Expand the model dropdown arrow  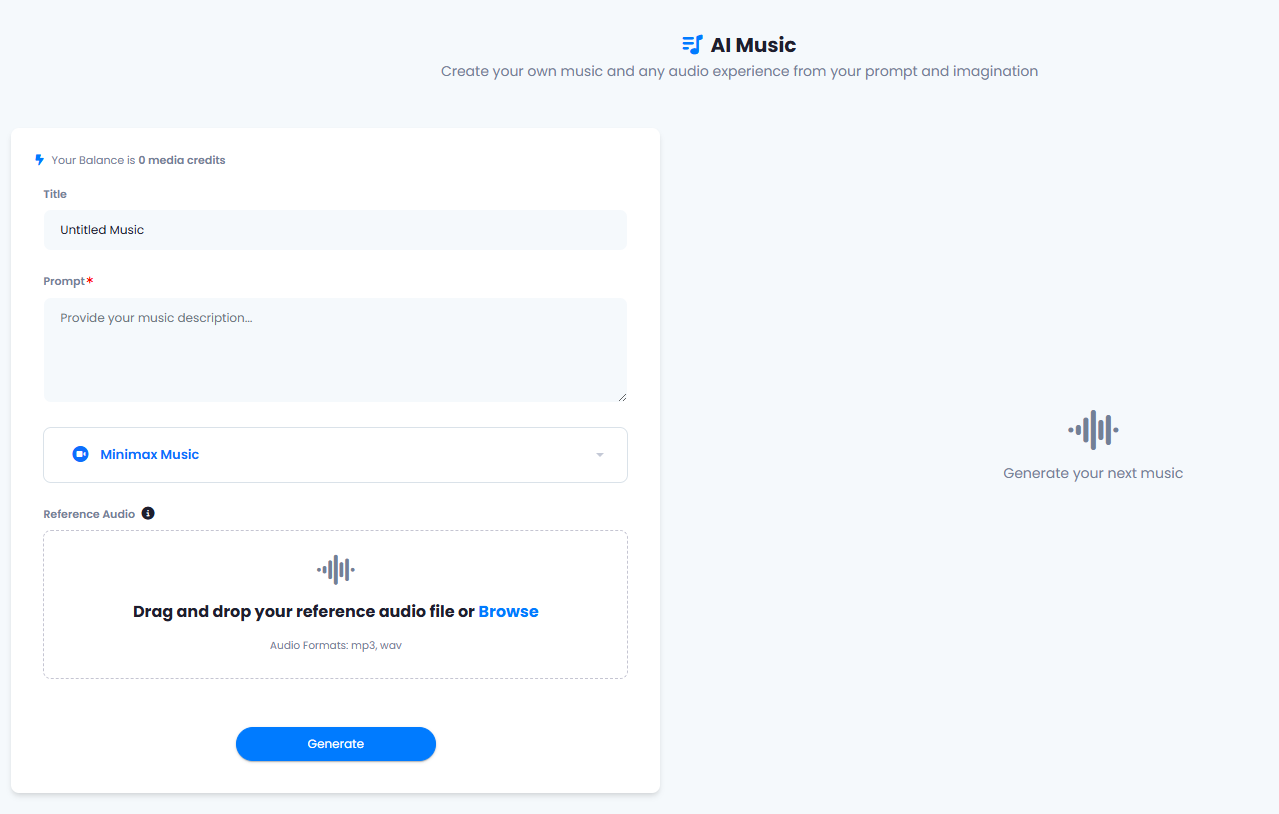point(600,455)
